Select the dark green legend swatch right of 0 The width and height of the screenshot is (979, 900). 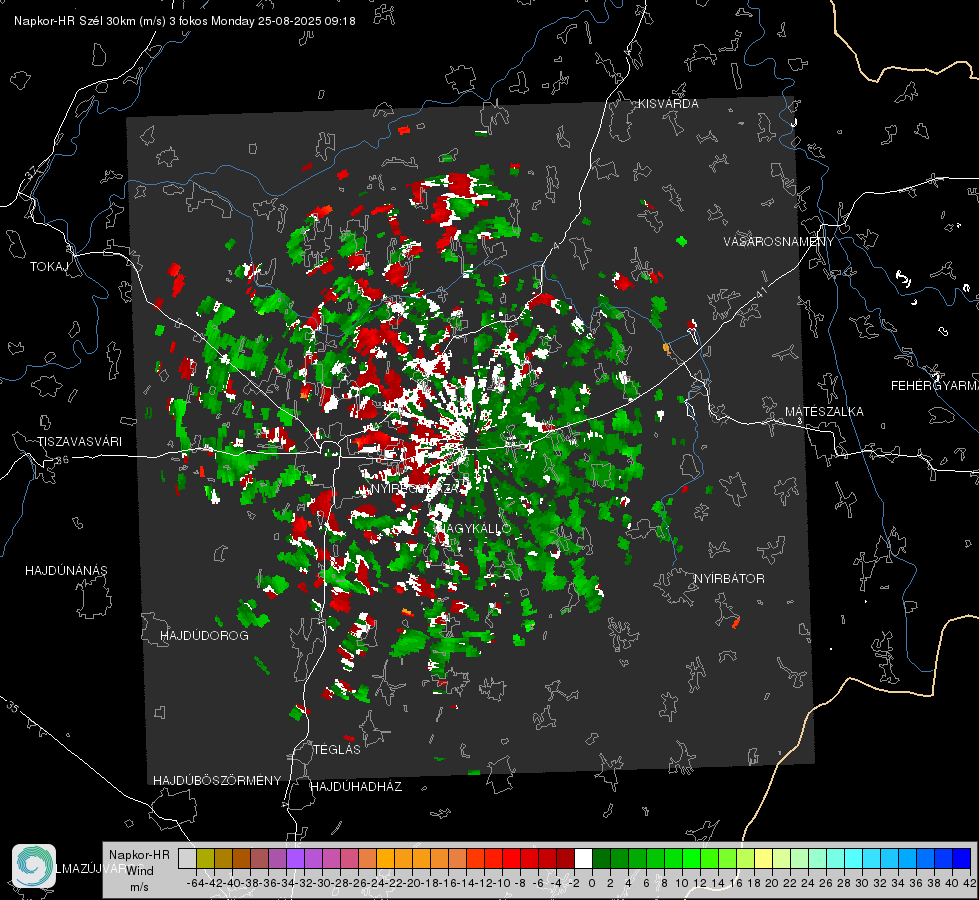(x=601, y=859)
